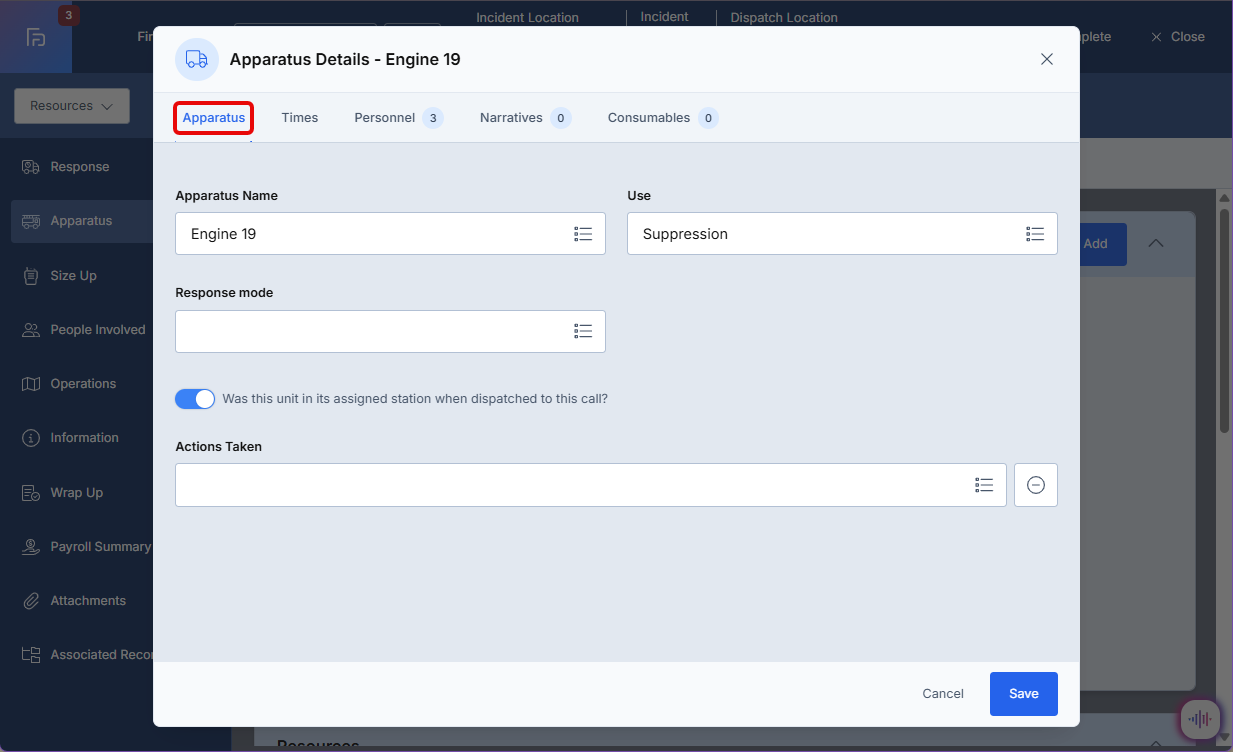The image size is (1233, 752).
Task: Close the Apparatus Details dialog with X
Action: click(1047, 59)
